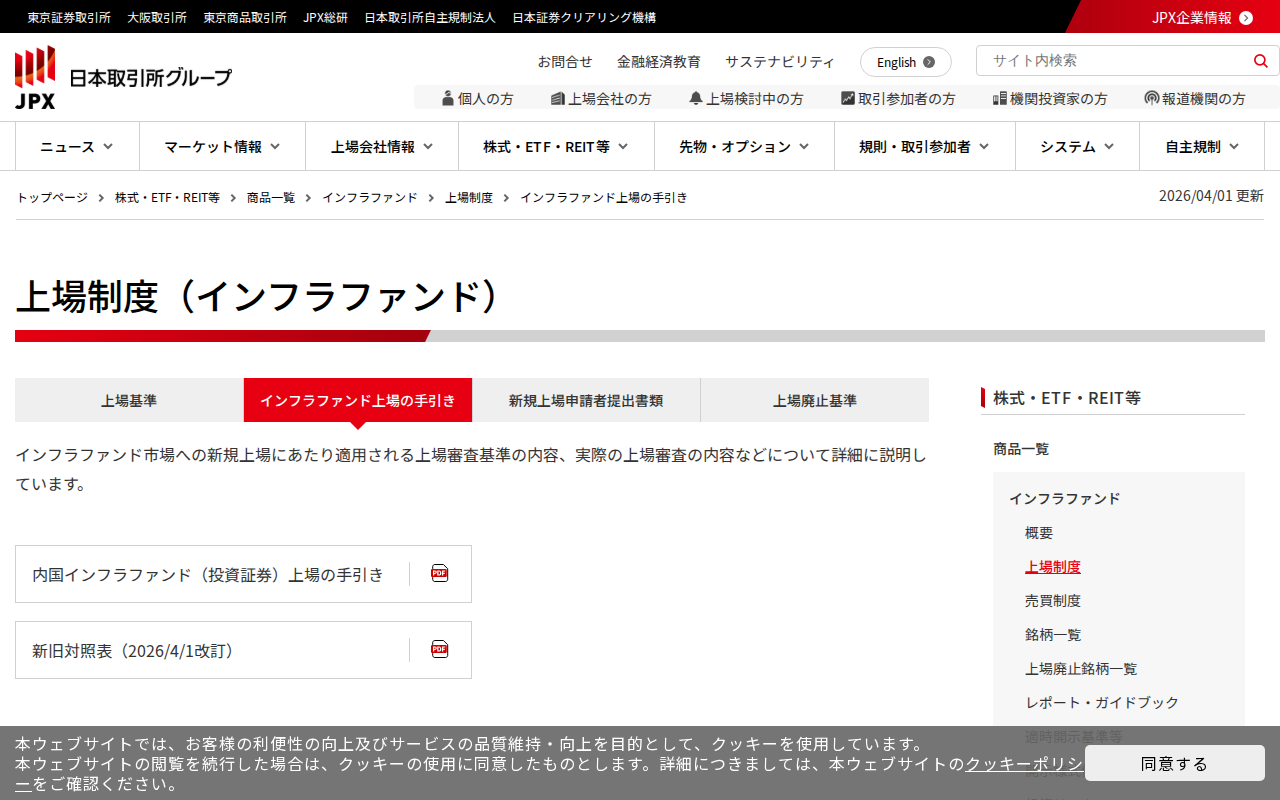The height and width of the screenshot is (800, 1280).
Task: Expand the マーケット情報 menu
Action: tap(222, 146)
